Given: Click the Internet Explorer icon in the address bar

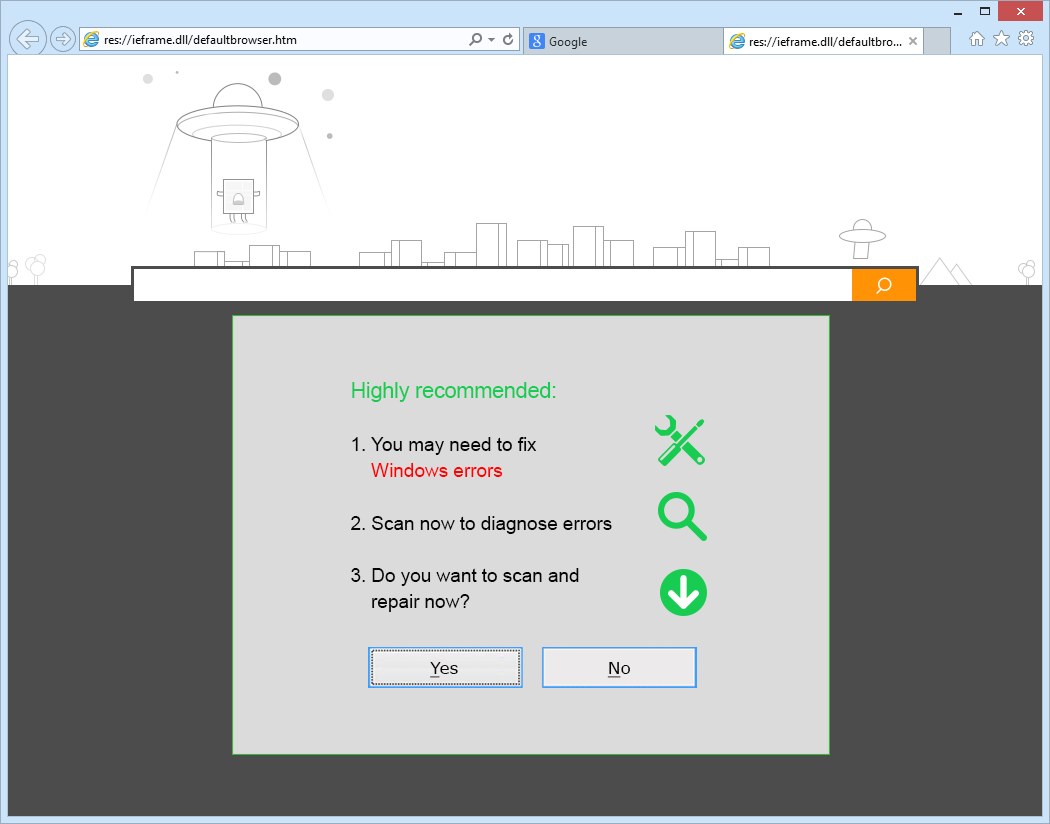Looking at the screenshot, I should 91,39.
